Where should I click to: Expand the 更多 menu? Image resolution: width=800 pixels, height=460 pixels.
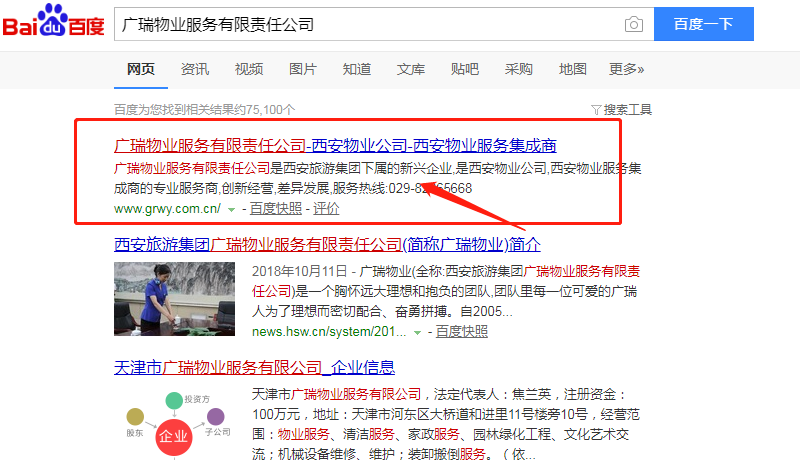pyautogui.click(x=626, y=69)
